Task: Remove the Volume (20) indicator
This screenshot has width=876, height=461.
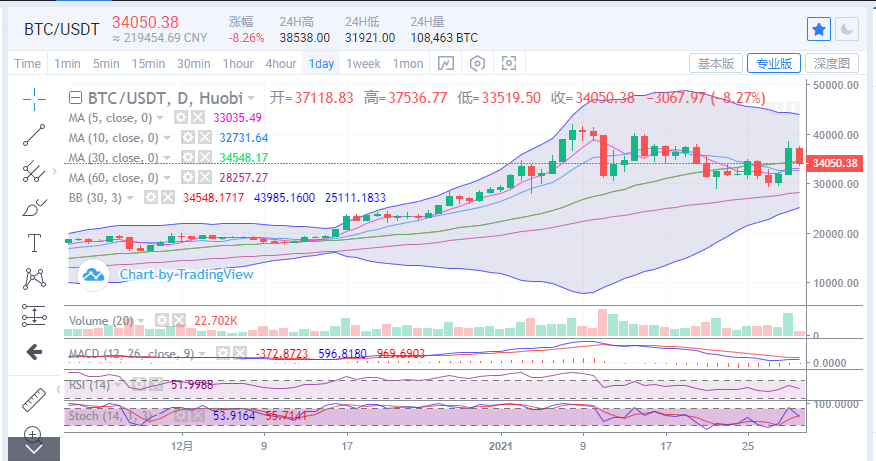Action: [x=179, y=320]
